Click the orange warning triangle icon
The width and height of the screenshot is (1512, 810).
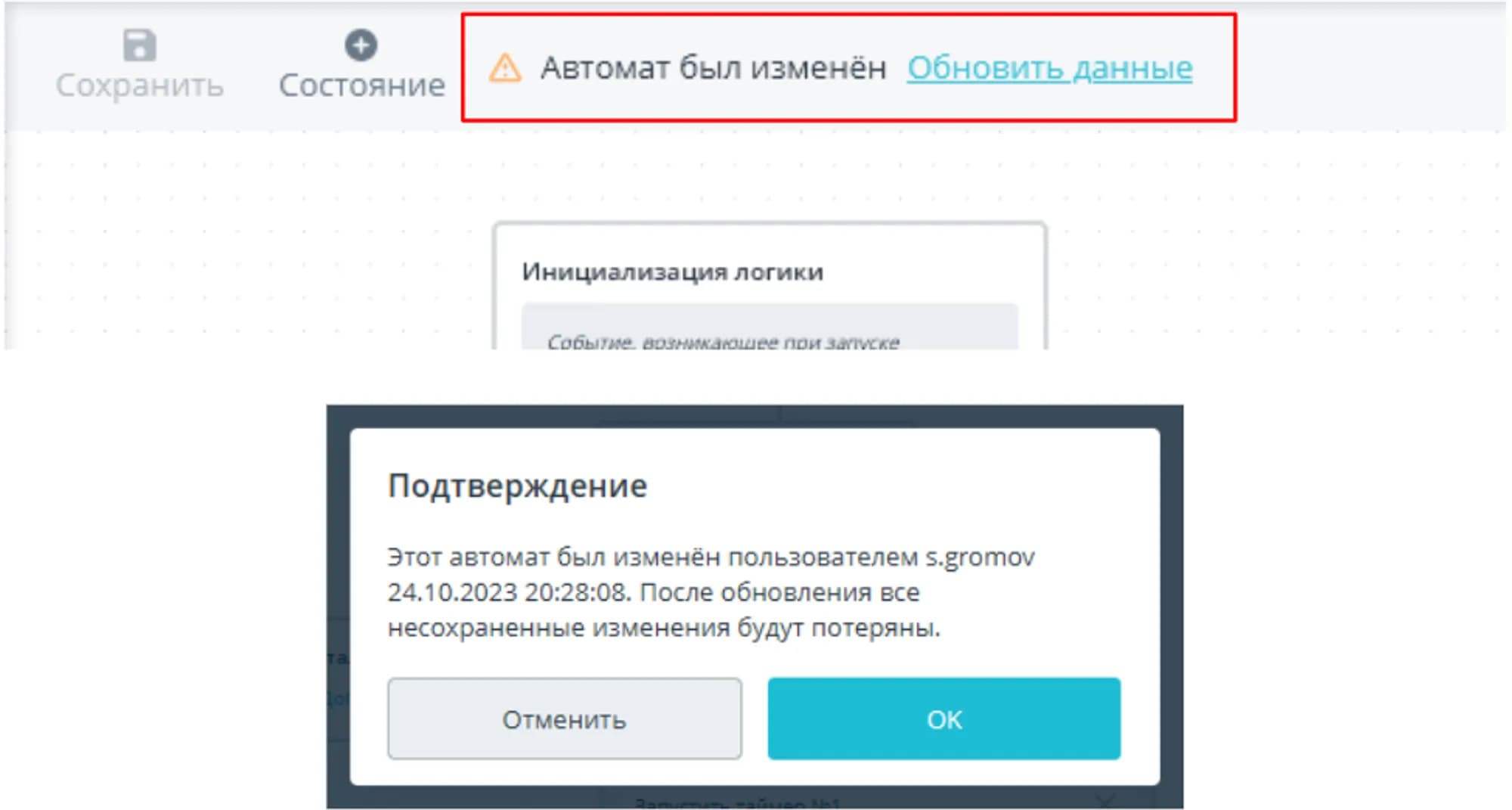[505, 68]
